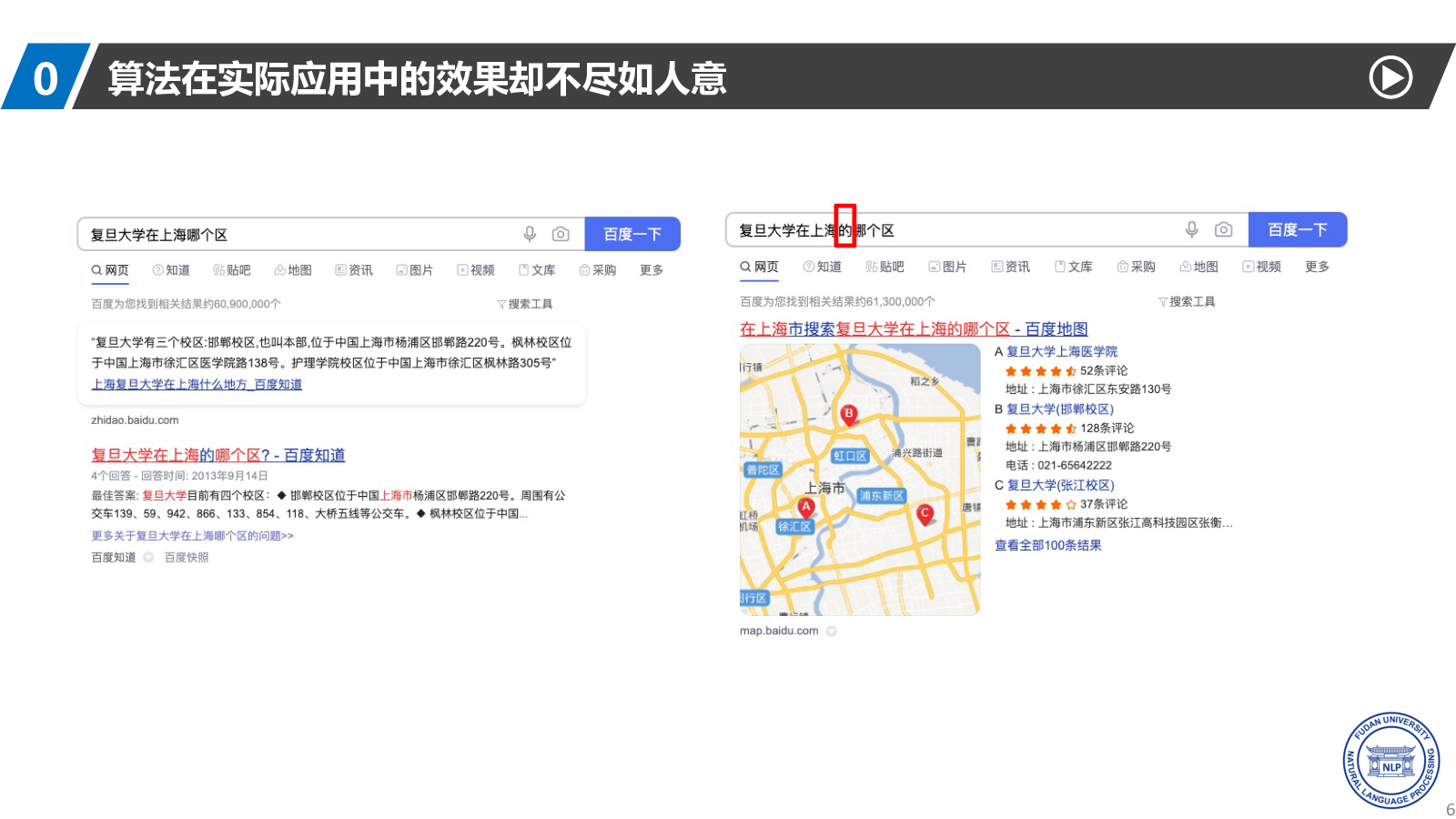The width and height of the screenshot is (1456, 819).
Task: Click star rating beside 128条评论
Action: coord(1041,429)
